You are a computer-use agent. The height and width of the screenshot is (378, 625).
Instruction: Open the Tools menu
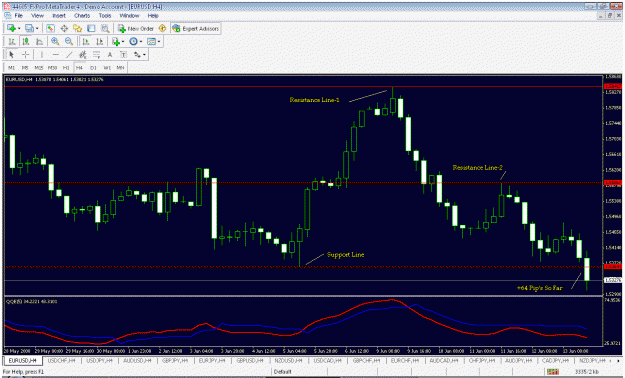[x=105, y=16]
